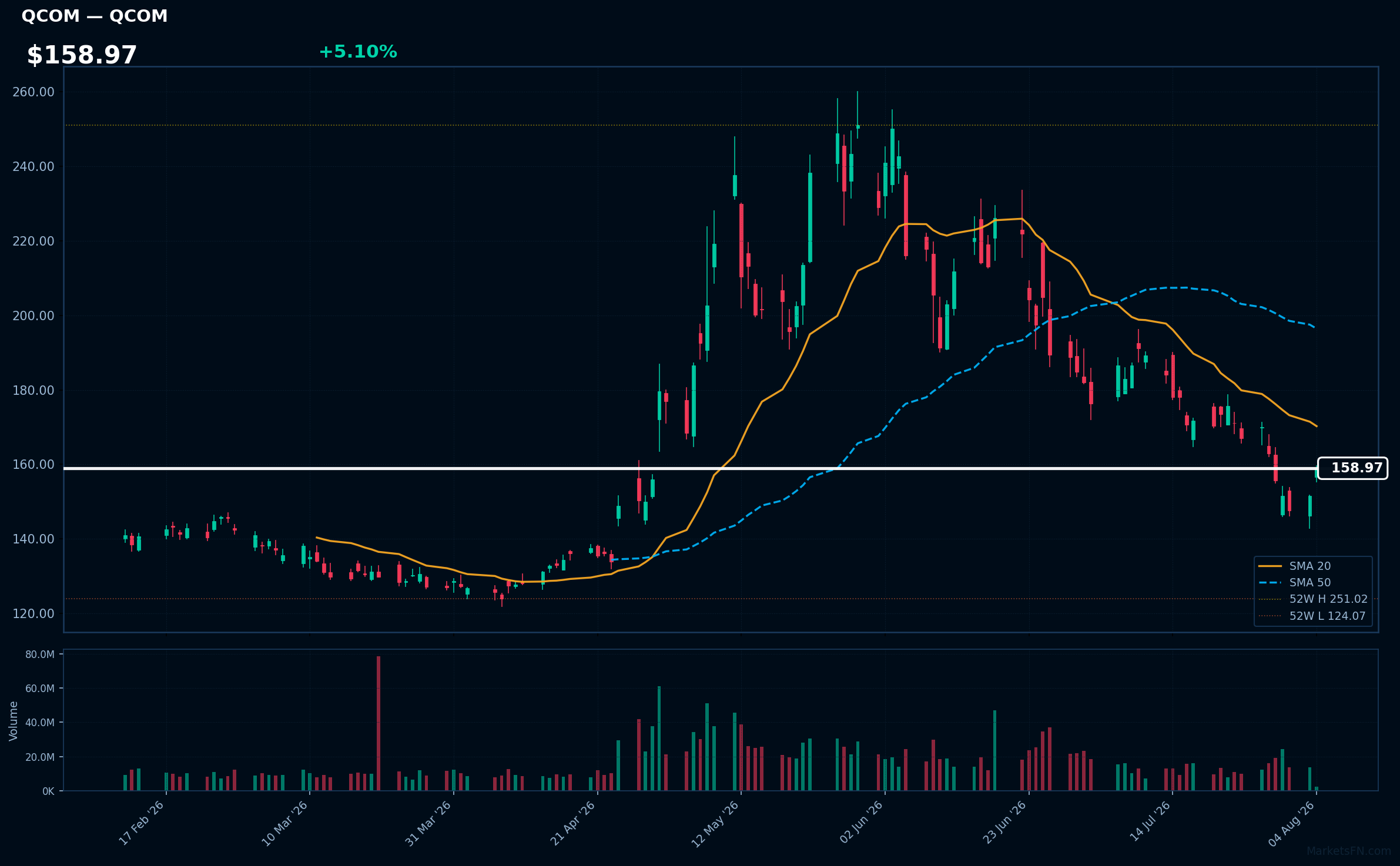Select the 52W H 251.02 legend entry

(x=1312, y=599)
